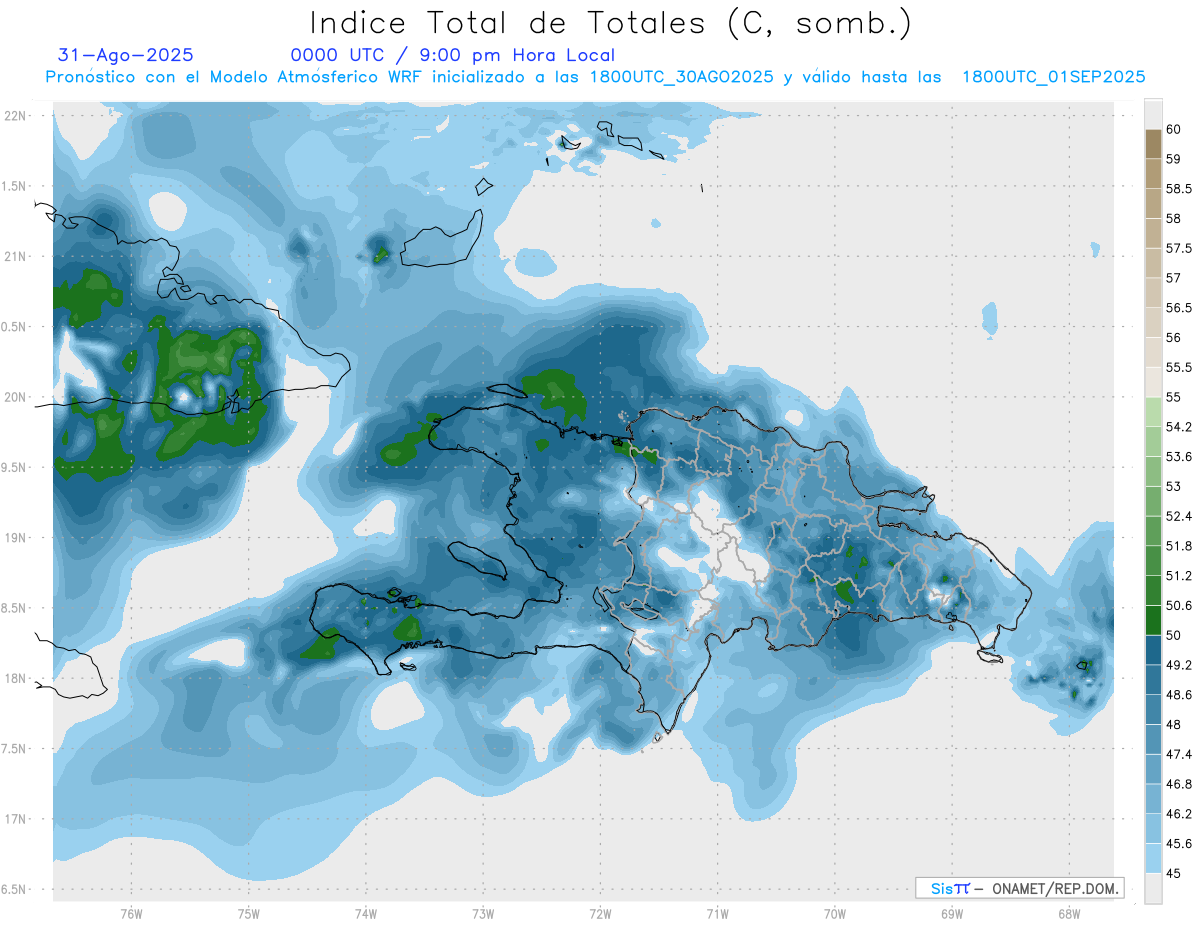This screenshot has width=1200, height=927.
Task: Click the "17N" latitude label
Action: click(16, 819)
